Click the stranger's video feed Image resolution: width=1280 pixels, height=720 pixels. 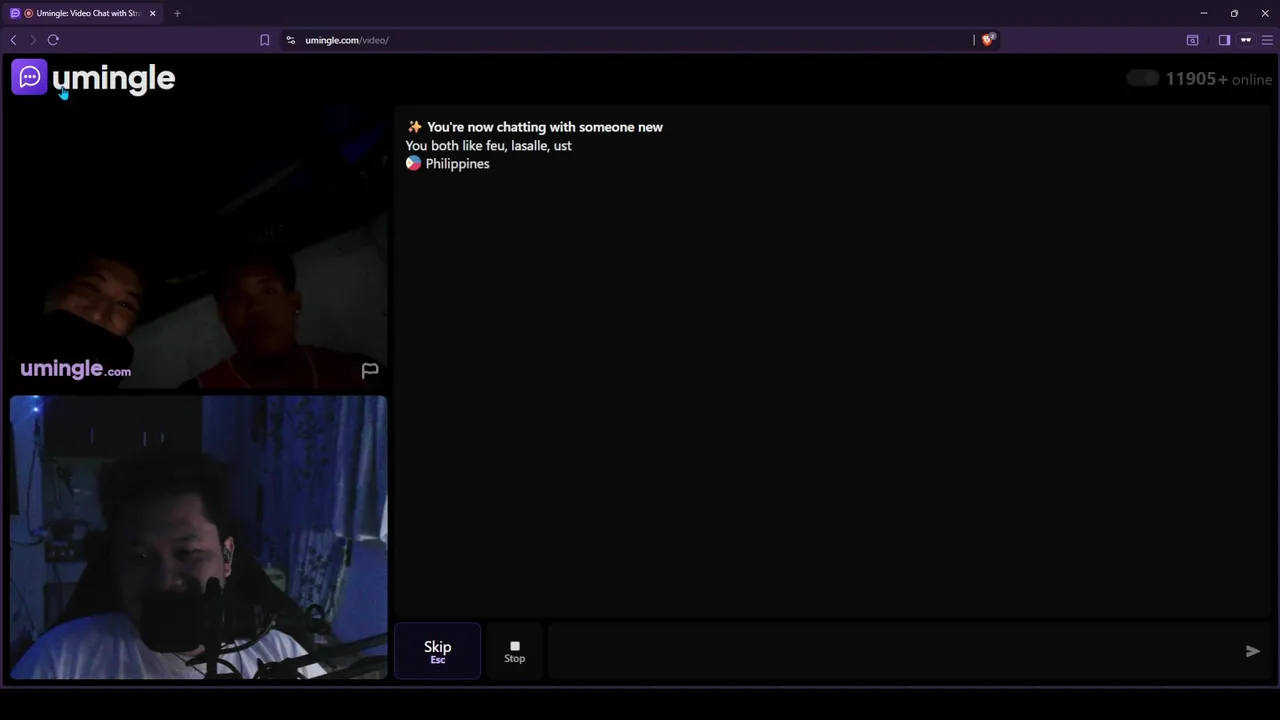[x=198, y=247]
